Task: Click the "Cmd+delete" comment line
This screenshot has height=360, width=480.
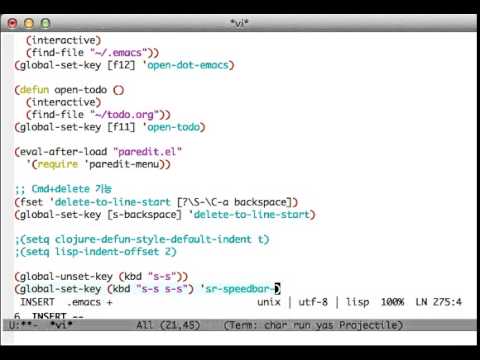Action: click(x=63, y=189)
